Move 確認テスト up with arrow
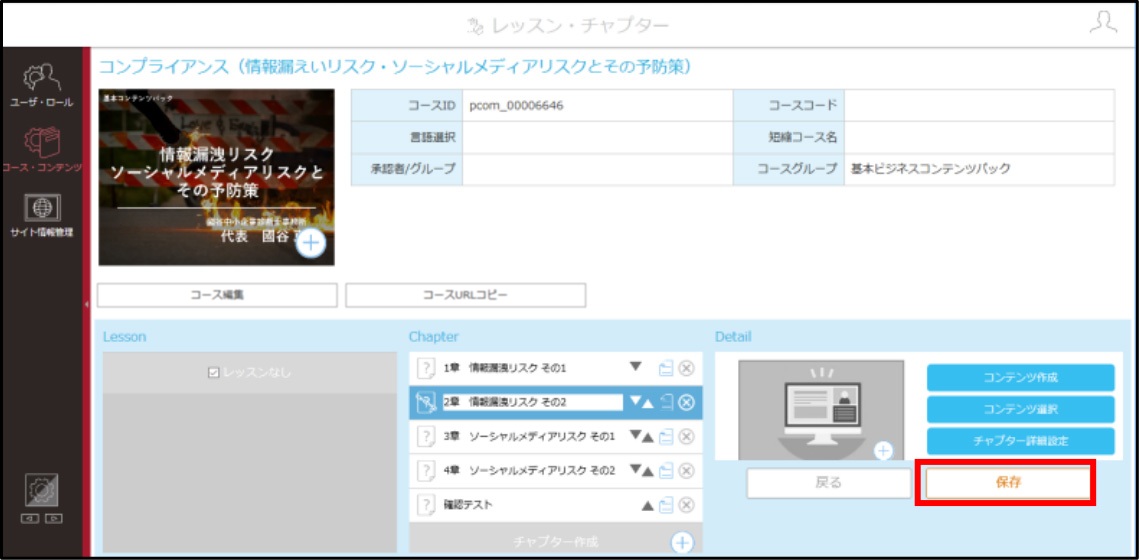The image size is (1139, 560). pyautogui.click(x=648, y=506)
